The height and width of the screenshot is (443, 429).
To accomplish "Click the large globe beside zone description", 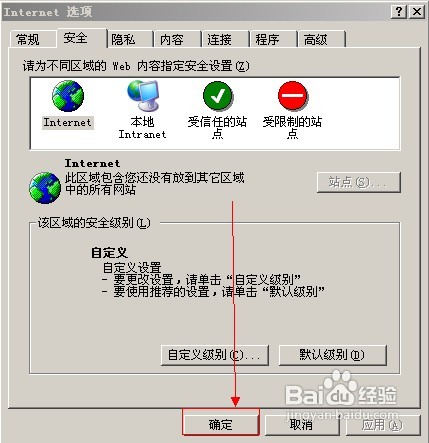I will click(x=45, y=188).
